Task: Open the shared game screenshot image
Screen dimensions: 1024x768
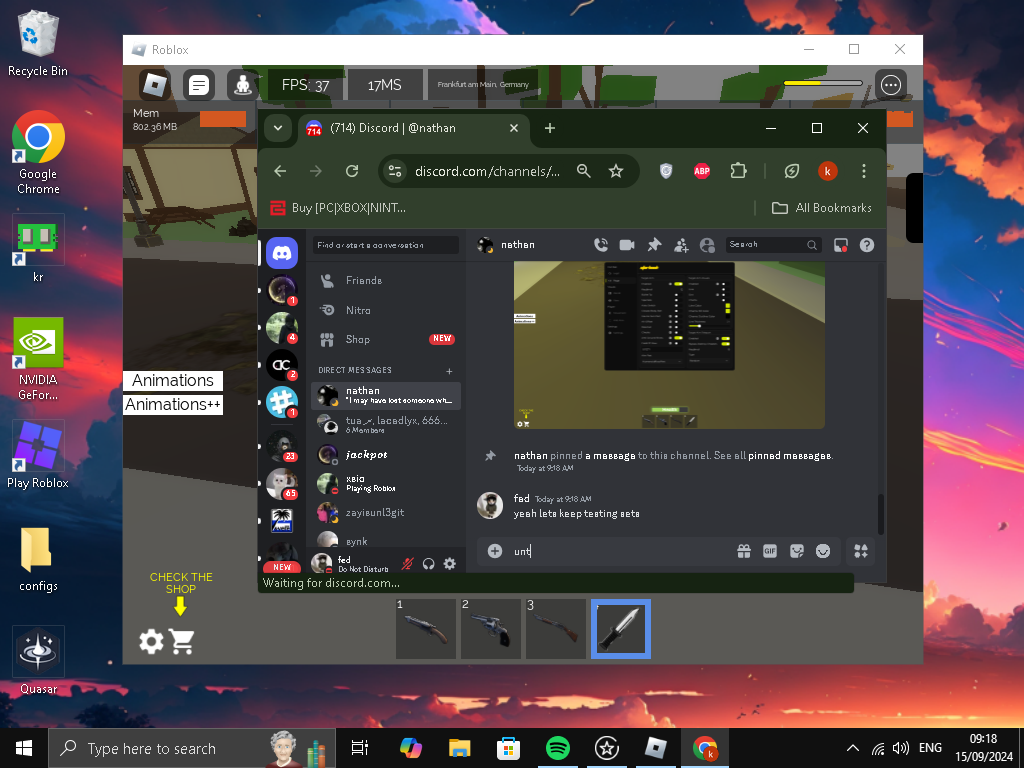Action: (x=669, y=345)
